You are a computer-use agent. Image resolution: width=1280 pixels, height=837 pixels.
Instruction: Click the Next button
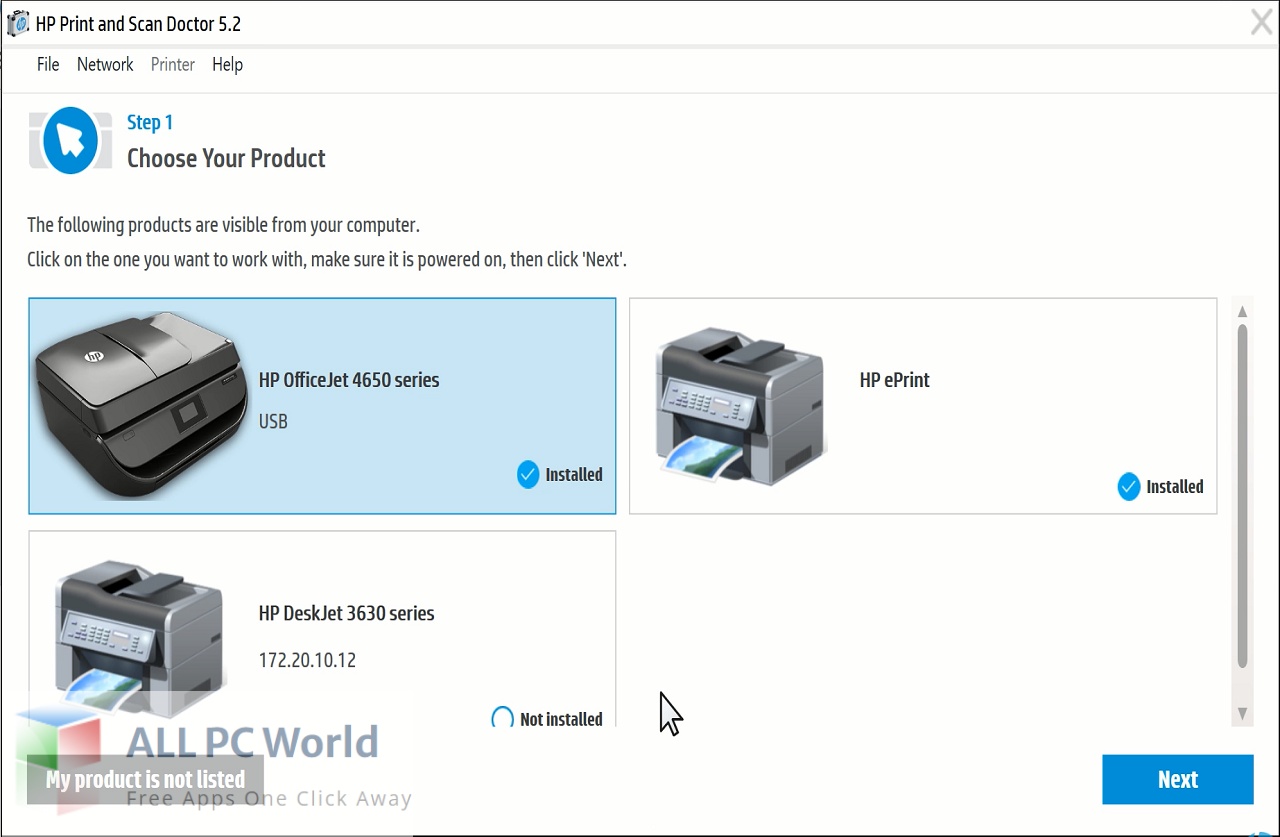coord(1178,780)
